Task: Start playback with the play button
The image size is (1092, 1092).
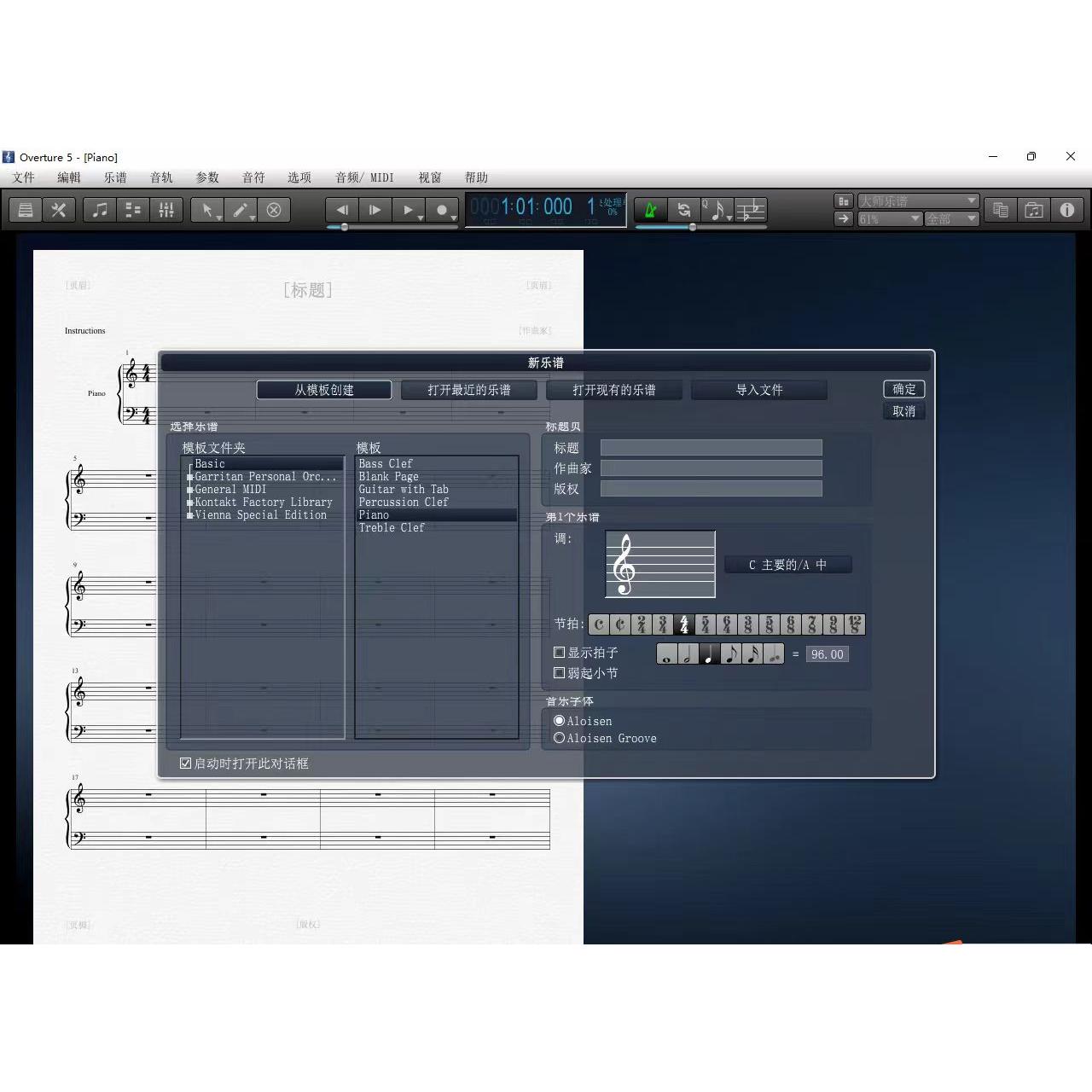Action: 409,210
